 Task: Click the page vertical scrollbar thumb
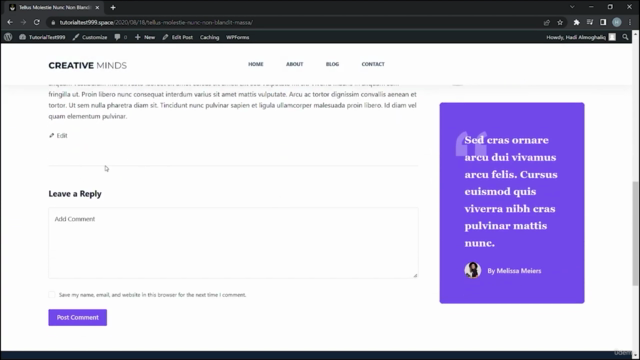pos(636,233)
